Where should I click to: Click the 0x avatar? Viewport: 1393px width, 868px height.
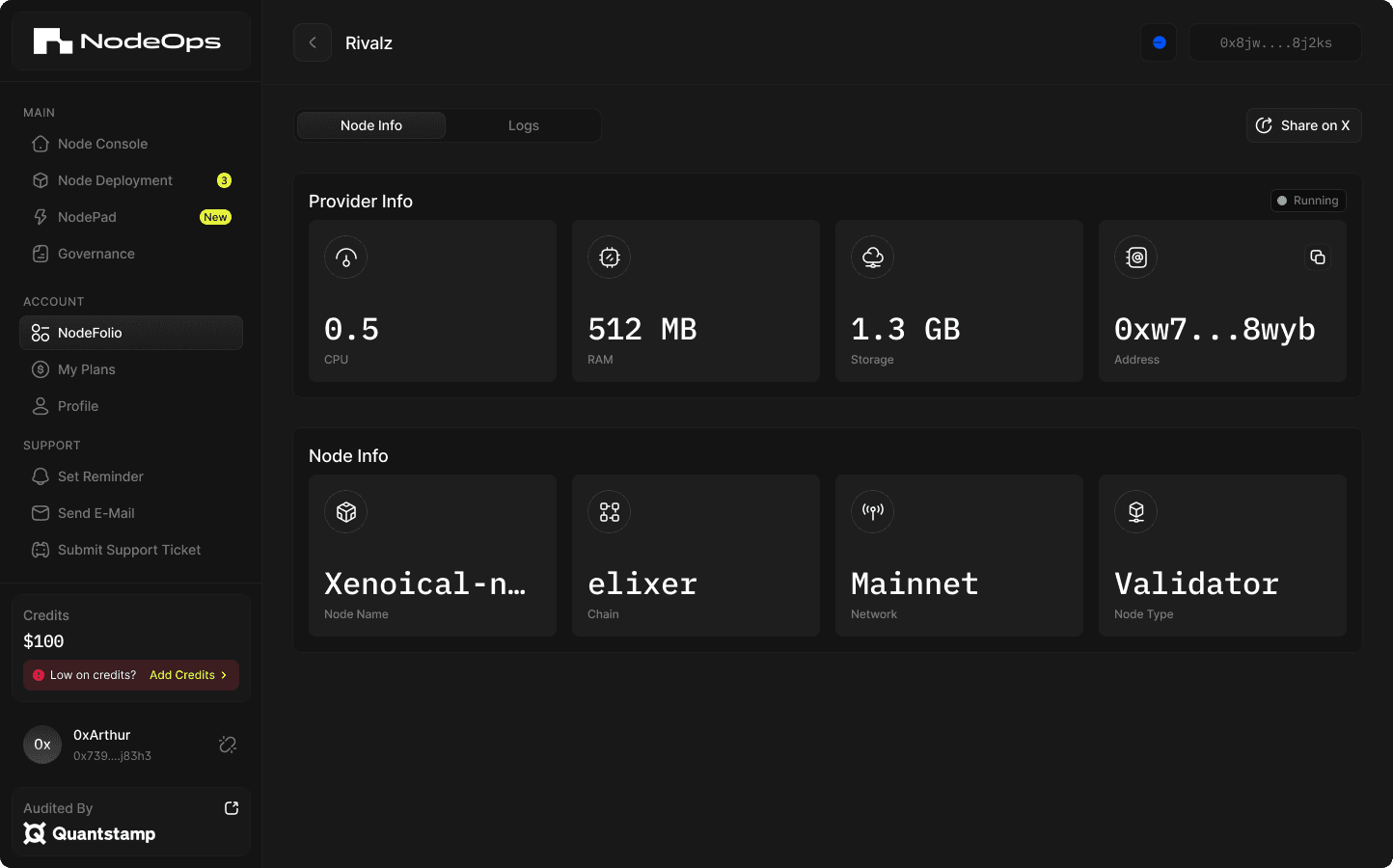click(x=42, y=745)
